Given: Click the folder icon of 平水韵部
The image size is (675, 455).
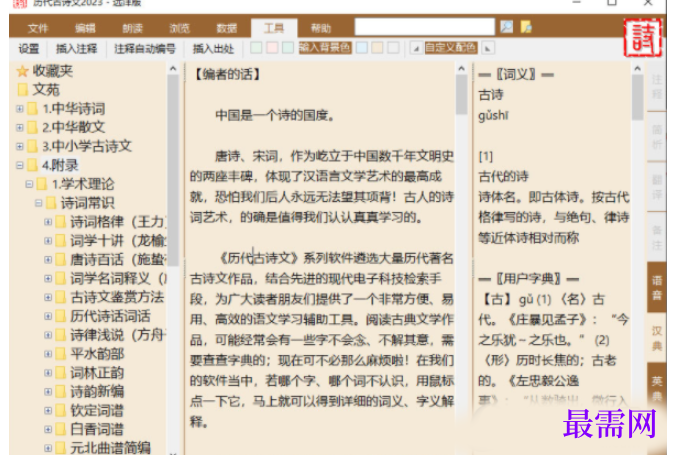Looking at the screenshot, I should [x=61, y=354].
